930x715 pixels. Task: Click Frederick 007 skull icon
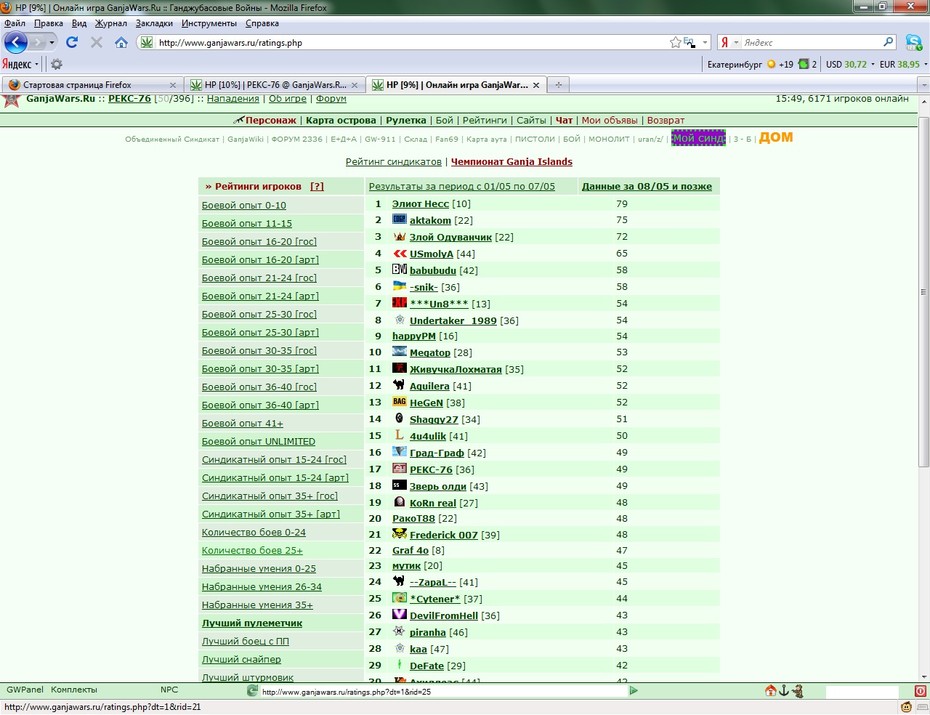pyautogui.click(x=399, y=534)
